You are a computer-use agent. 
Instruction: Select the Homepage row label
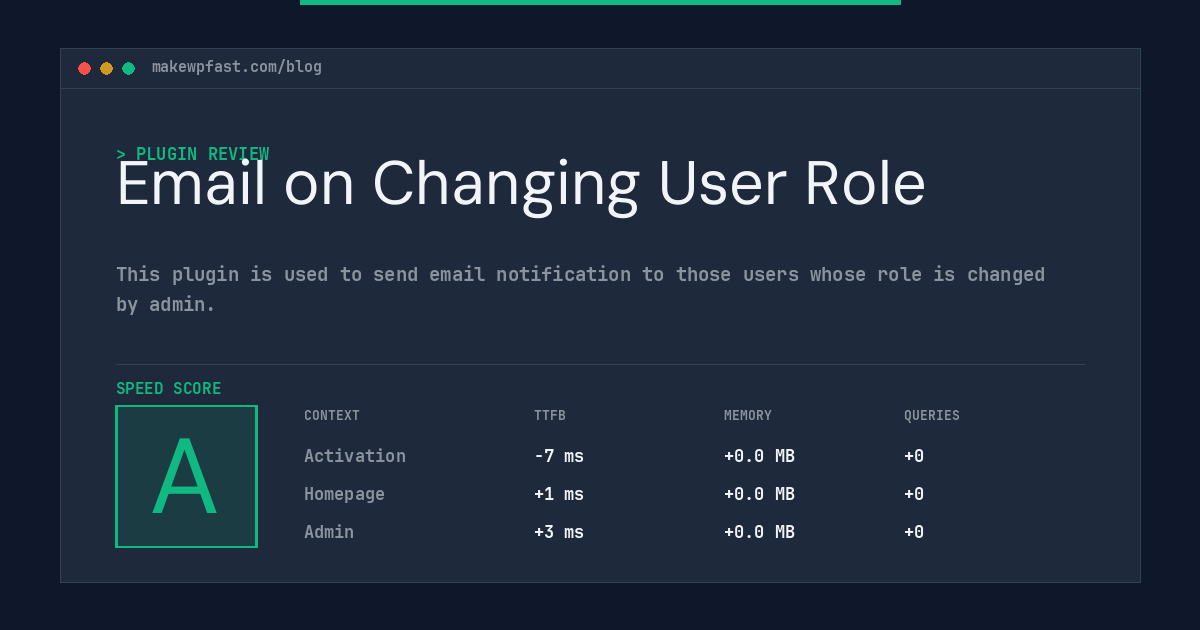344,494
